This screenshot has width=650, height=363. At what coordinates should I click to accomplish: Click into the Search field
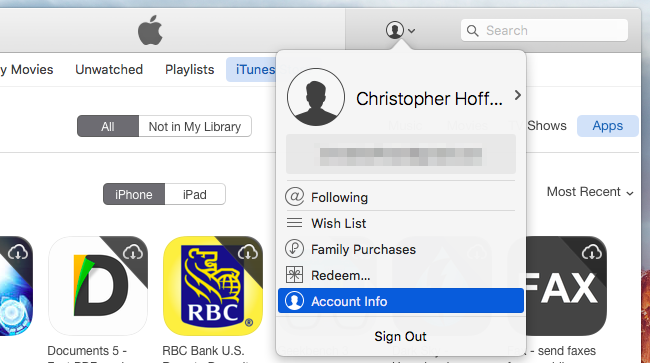click(544, 30)
